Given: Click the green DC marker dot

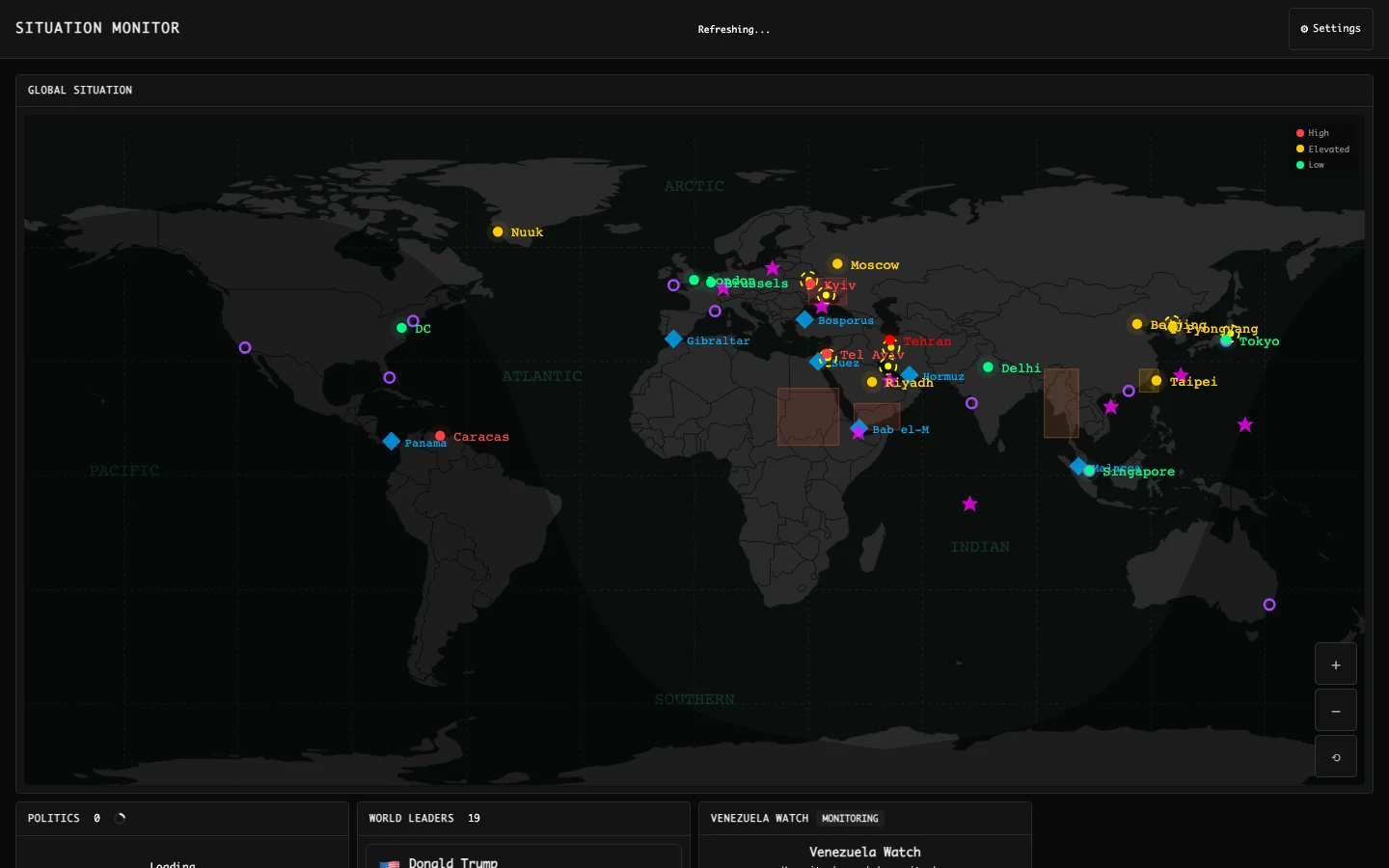Looking at the screenshot, I should click(401, 328).
